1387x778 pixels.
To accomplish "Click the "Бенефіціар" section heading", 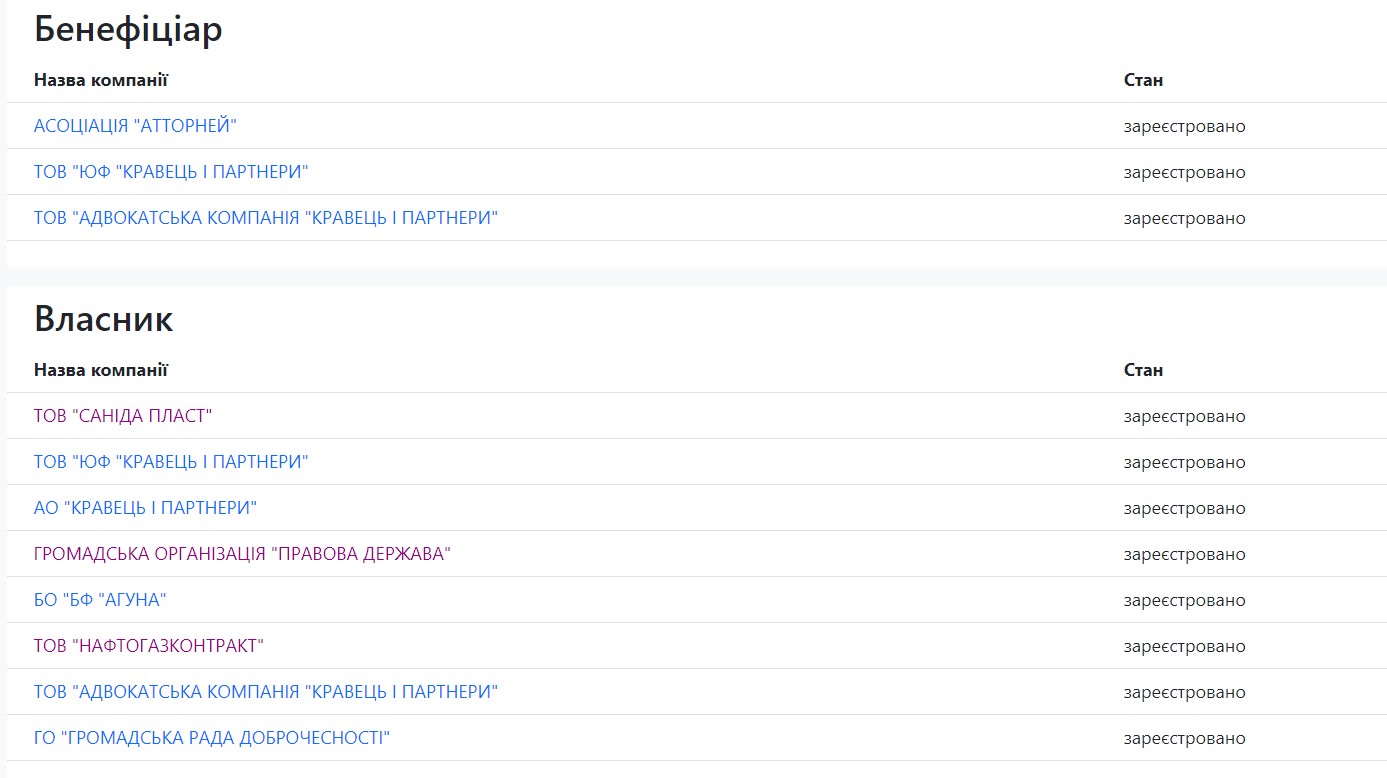I will tap(128, 30).
